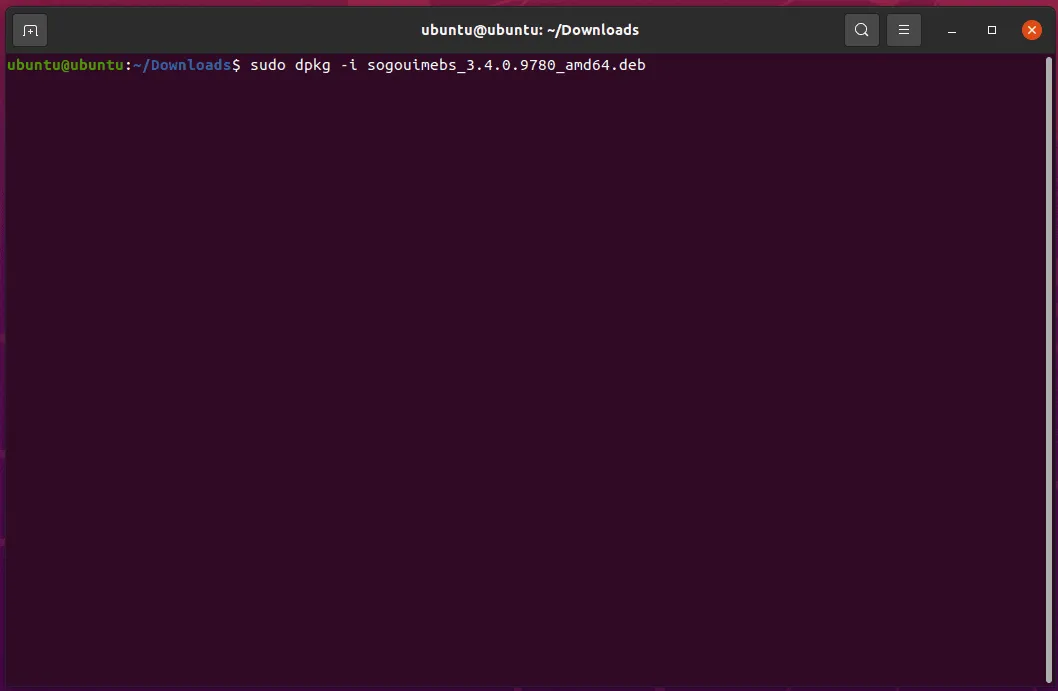The width and height of the screenshot is (1058, 691).
Task: Click the window title 'ubuntu@ubuntu: ~/Downloads'
Action: pyautogui.click(x=530, y=30)
